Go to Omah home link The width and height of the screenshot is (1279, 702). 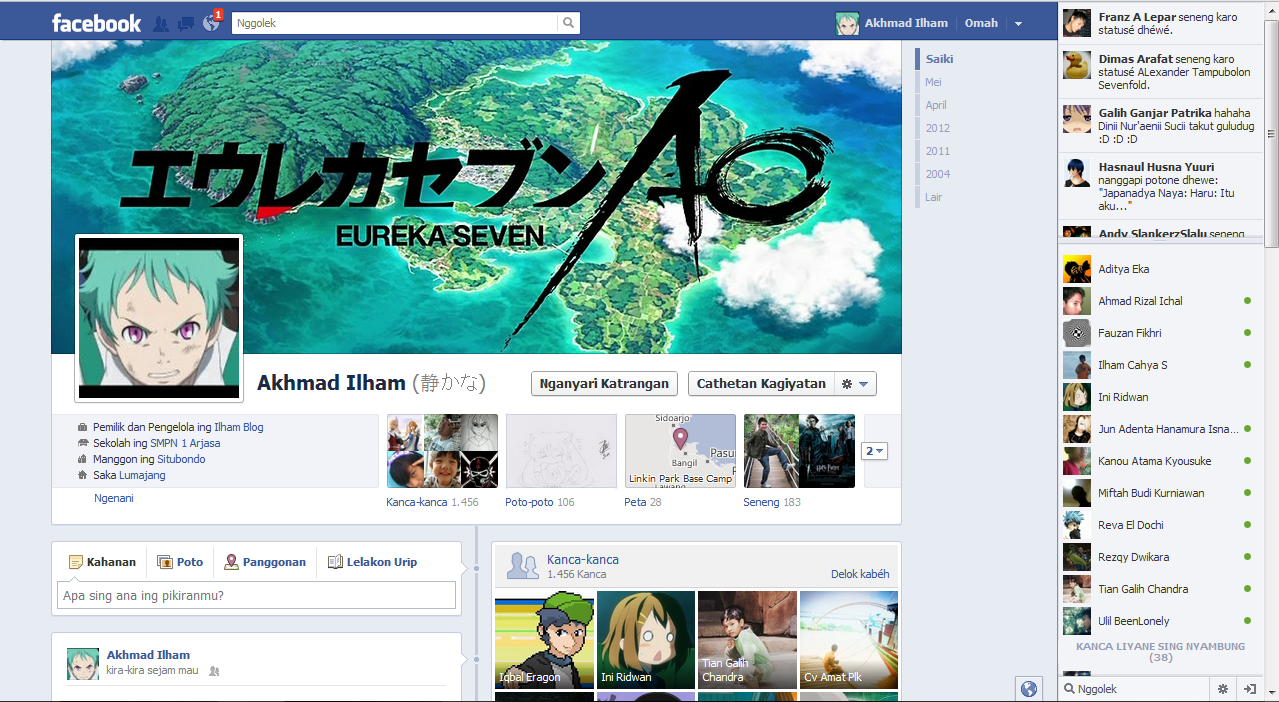(x=981, y=23)
